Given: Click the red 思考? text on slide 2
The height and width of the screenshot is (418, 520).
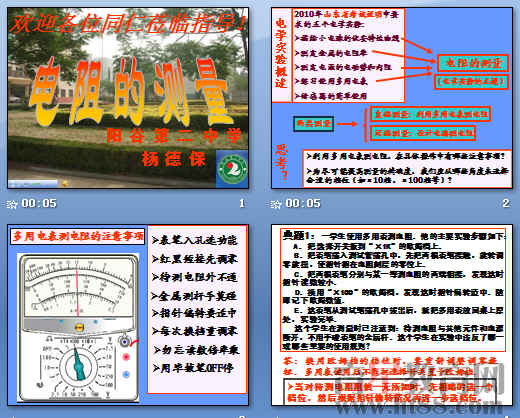Looking at the screenshot, I should (281, 162).
